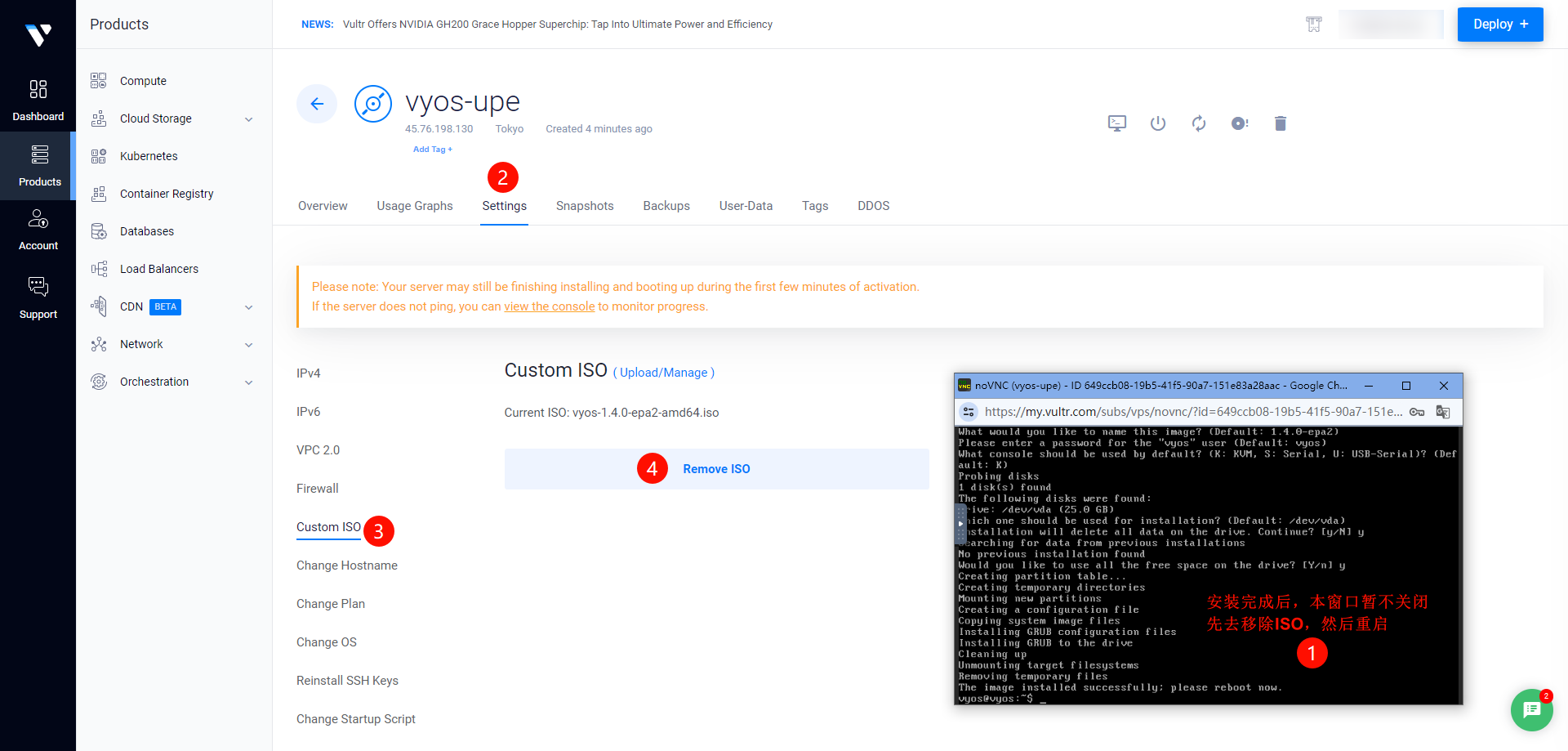This screenshot has width=1568, height=751.
Task: Minimize the noVNC window
Action: 1369,386
